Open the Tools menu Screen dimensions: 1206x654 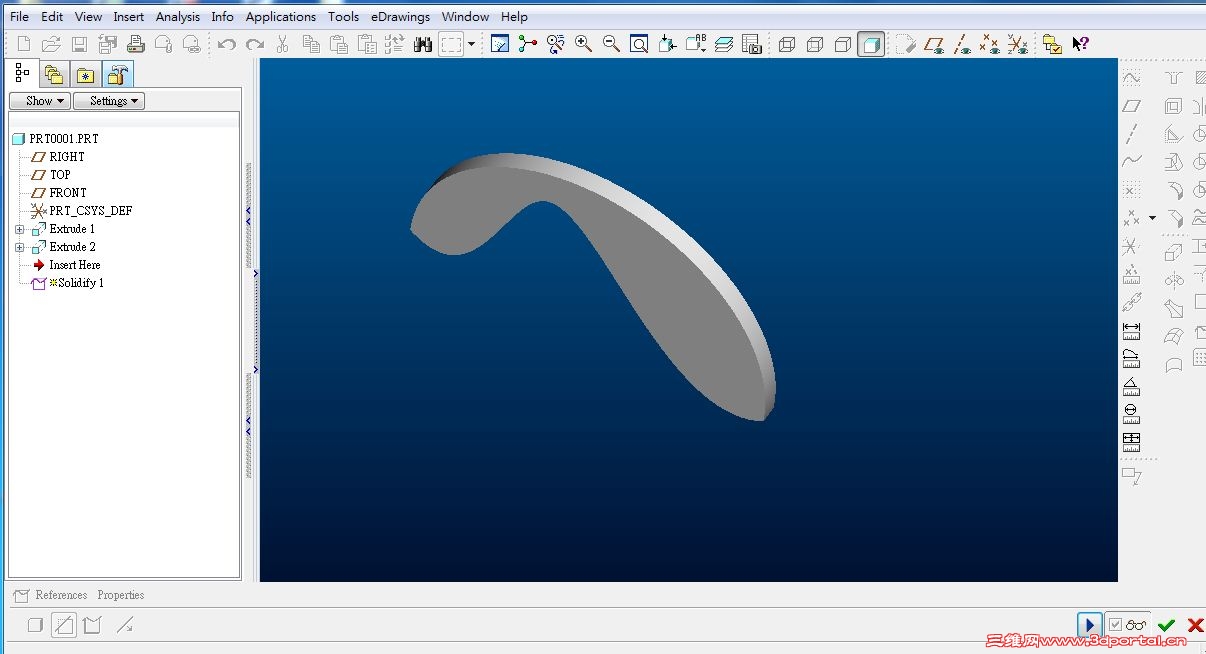click(343, 16)
